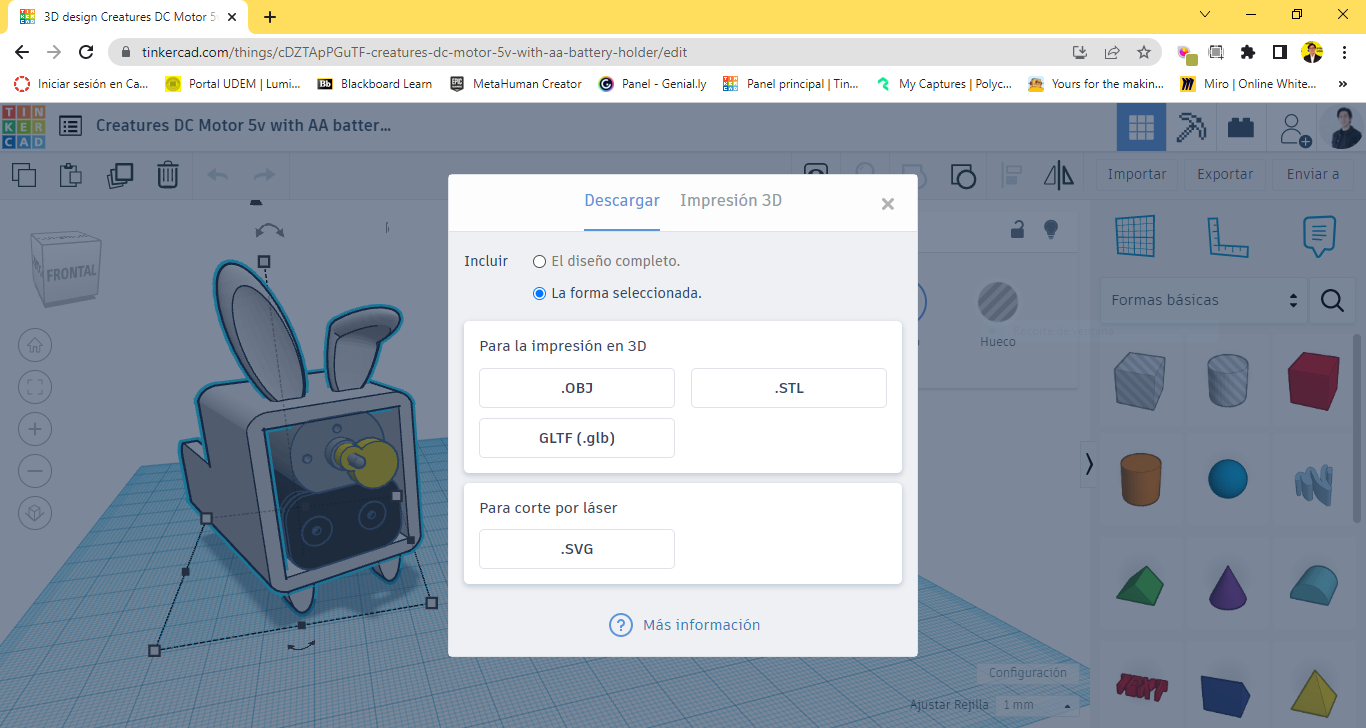The width and height of the screenshot is (1366, 728).
Task: Toggle perspective view cube icon
Action: (35, 513)
